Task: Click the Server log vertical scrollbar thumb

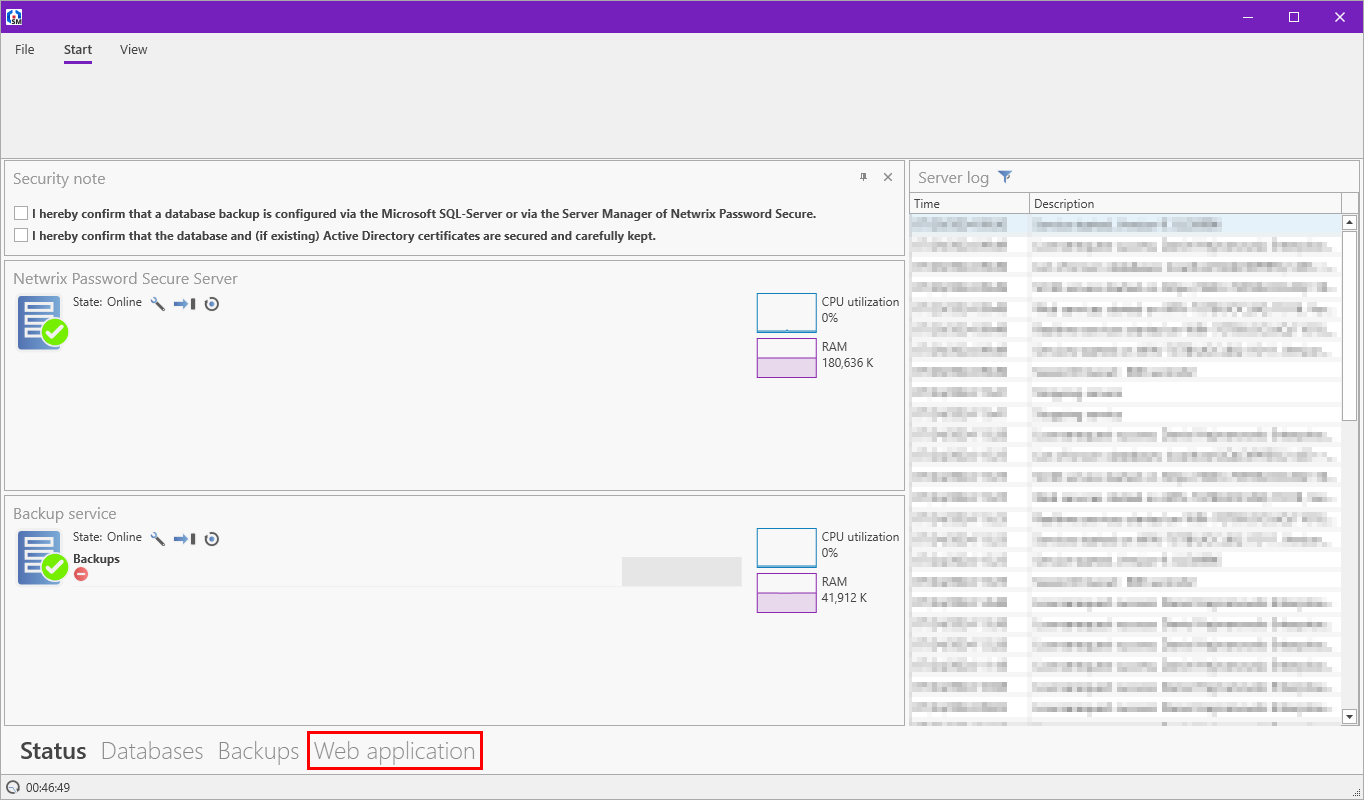Action: pyautogui.click(x=1349, y=325)
